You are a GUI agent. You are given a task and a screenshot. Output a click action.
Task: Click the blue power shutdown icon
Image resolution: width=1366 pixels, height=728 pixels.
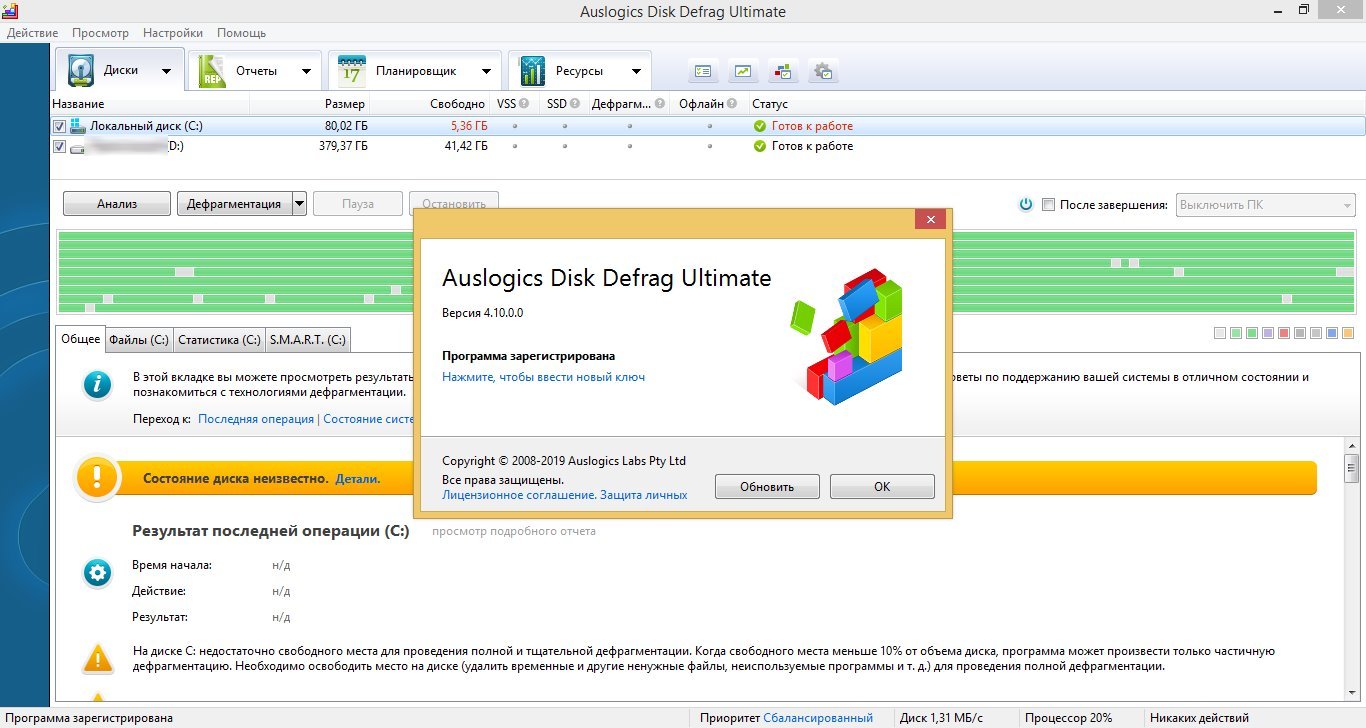point(1025,205)
